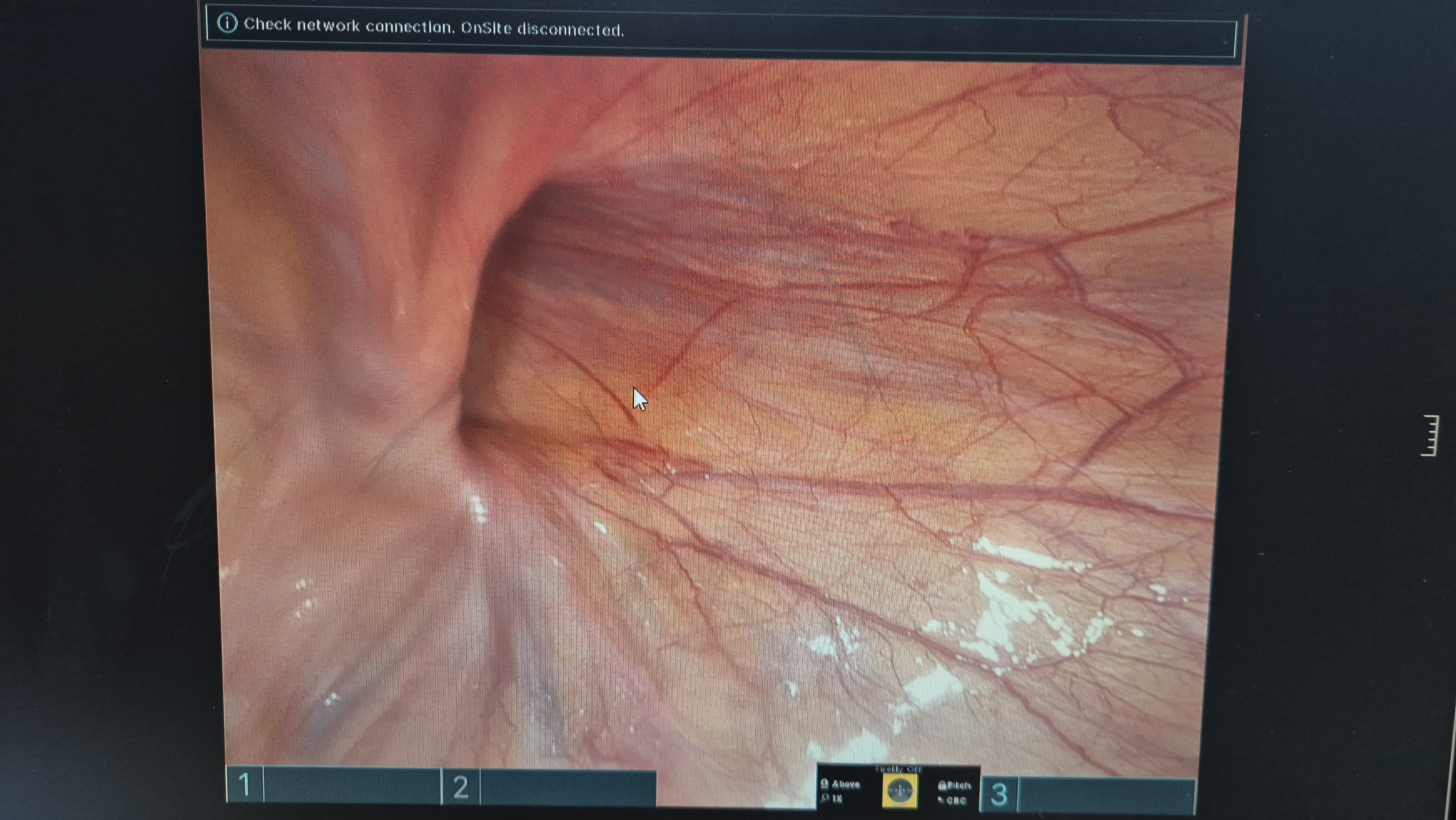Click the info icon in the notification bar
This screenshot has width=1456, height=820.
coord(227,23)
